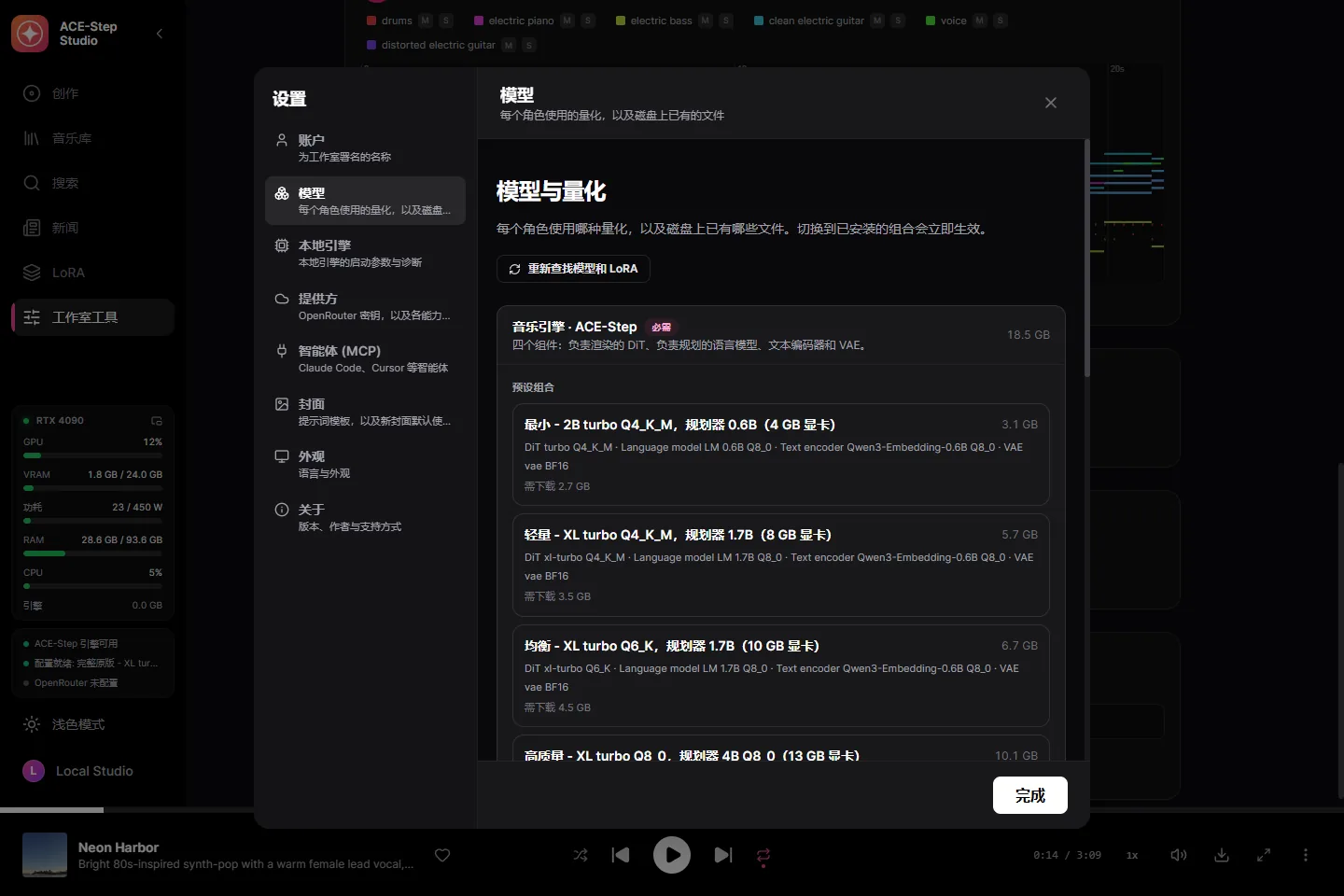This screenshot has width=1344, height=896.
Task: Click the voice track green color swatch
Action: (x=931, y=21)
